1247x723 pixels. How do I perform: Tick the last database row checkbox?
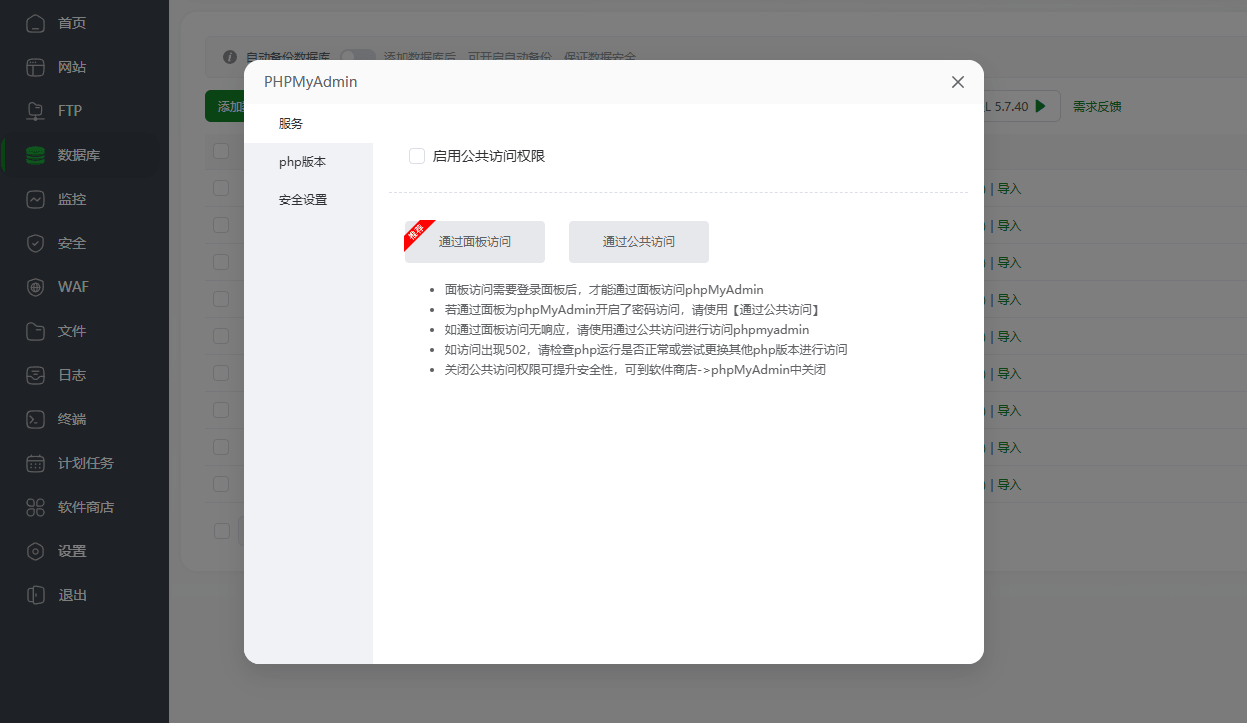point(221,484)
